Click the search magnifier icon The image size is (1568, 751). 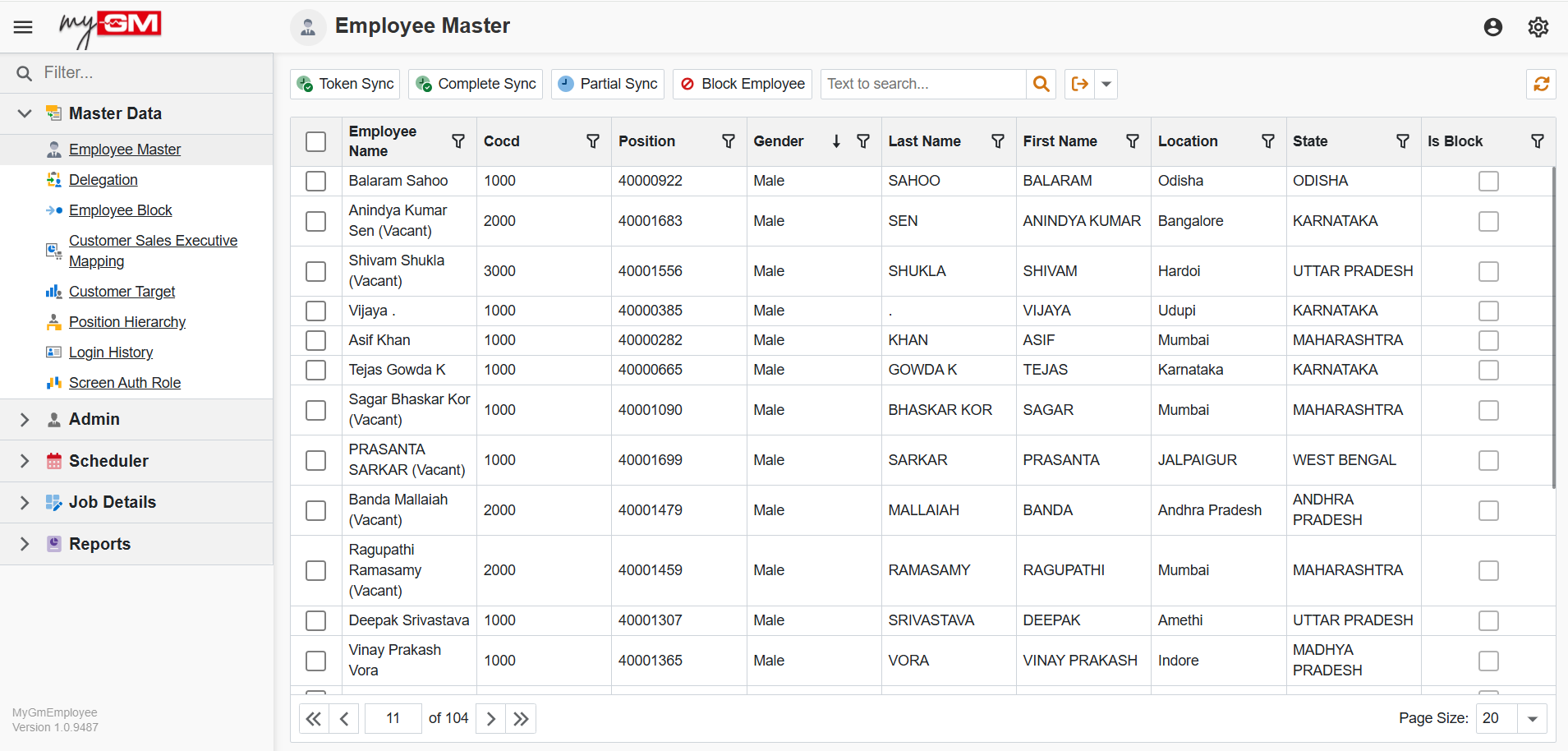pos(1040,84)
